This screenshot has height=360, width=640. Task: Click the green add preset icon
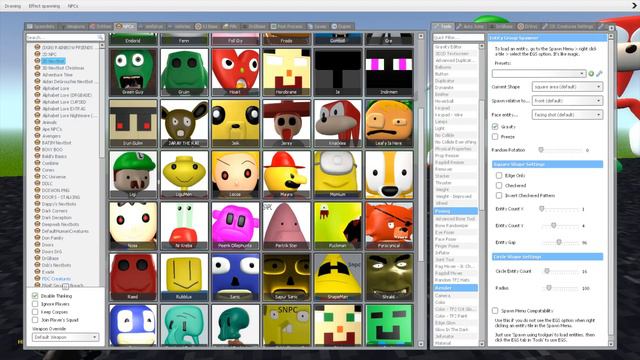pos(591,73)
